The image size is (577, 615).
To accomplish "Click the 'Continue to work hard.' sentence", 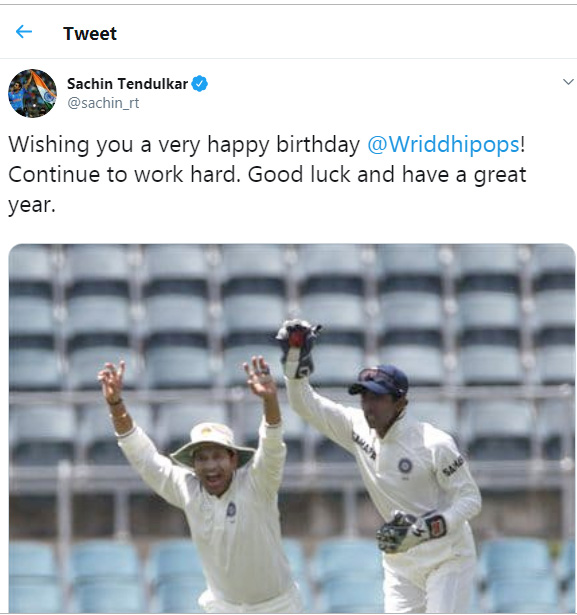I will tap(124, 175).
